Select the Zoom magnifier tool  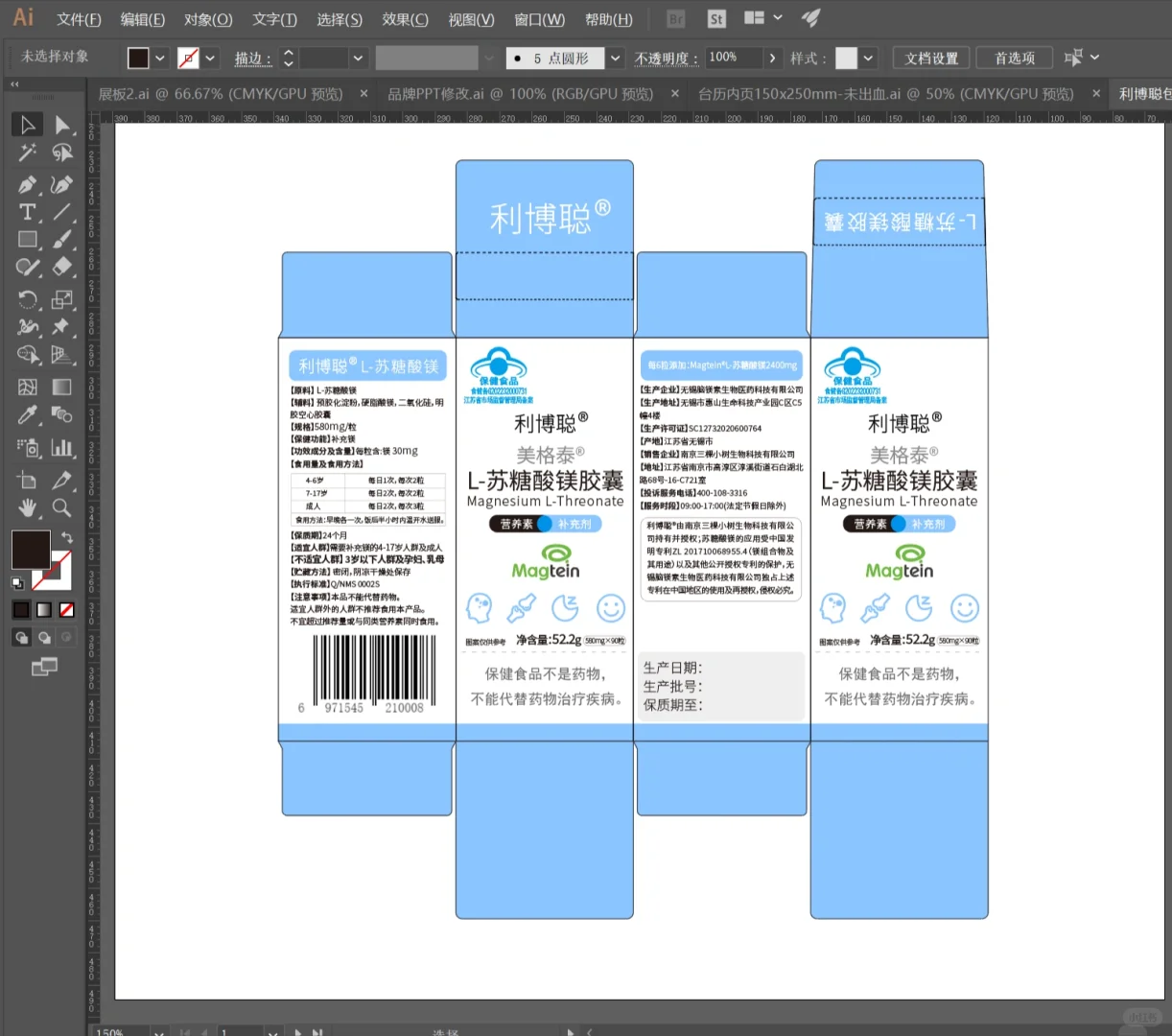pos(62,507)
